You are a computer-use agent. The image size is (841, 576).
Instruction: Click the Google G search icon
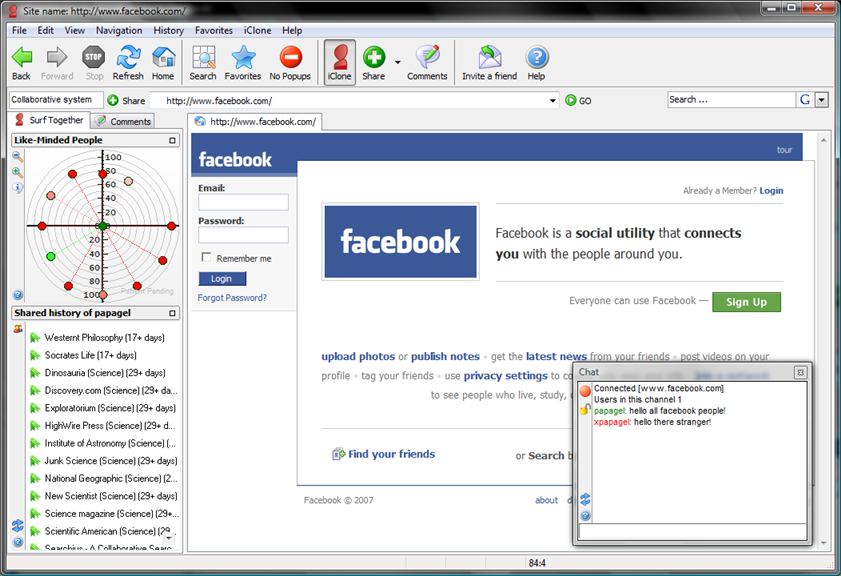coord(805,100)
